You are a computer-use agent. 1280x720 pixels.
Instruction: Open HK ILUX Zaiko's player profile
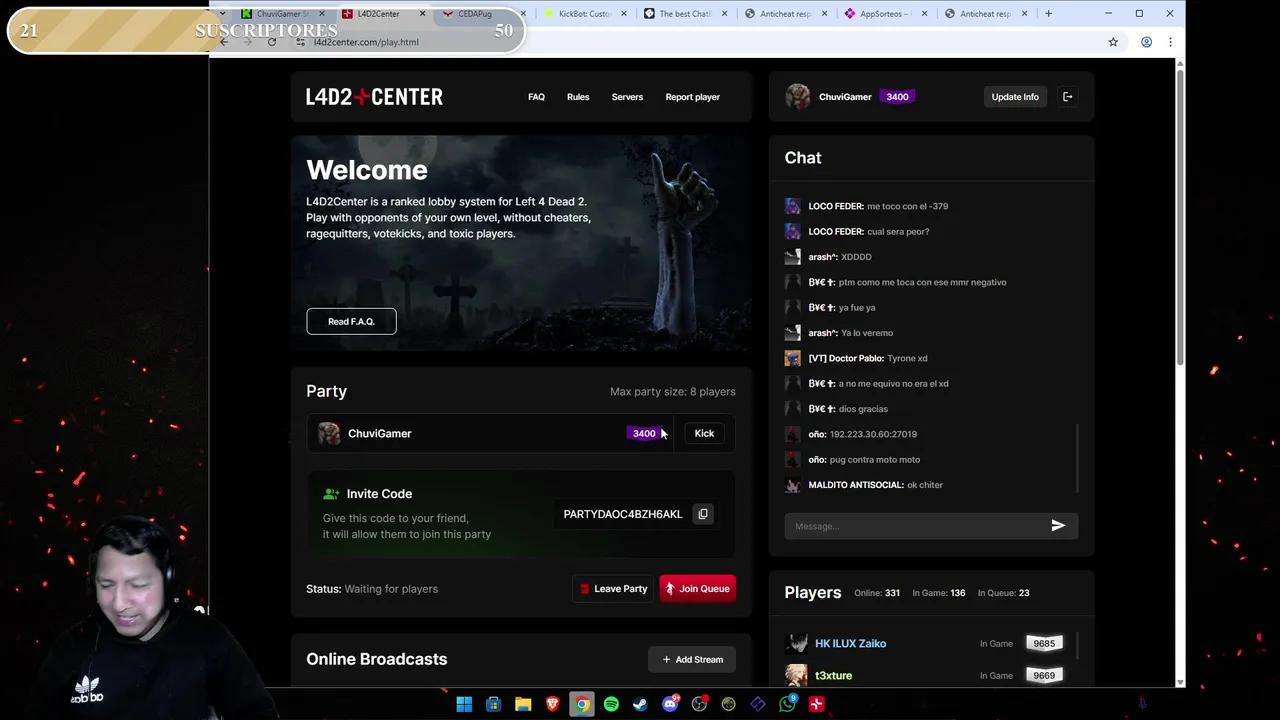click(850, 643)
